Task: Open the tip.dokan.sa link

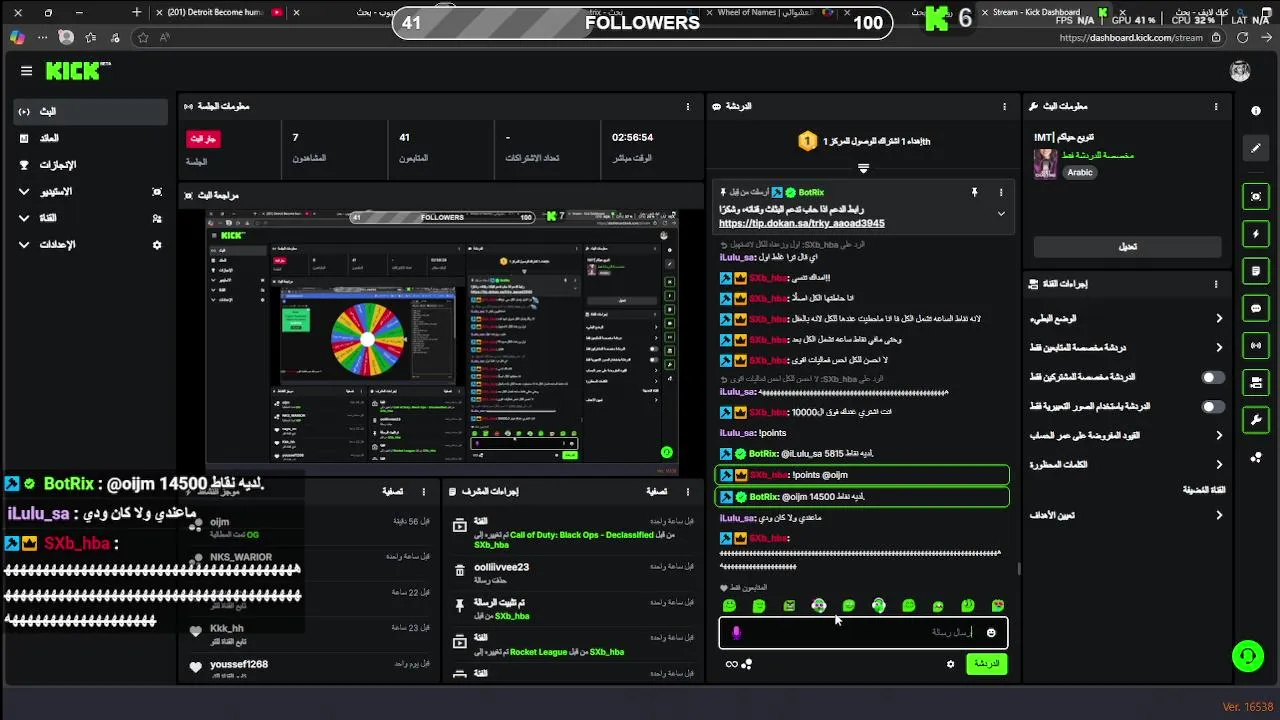Action: pyautogui.click(x=801, y=224)
